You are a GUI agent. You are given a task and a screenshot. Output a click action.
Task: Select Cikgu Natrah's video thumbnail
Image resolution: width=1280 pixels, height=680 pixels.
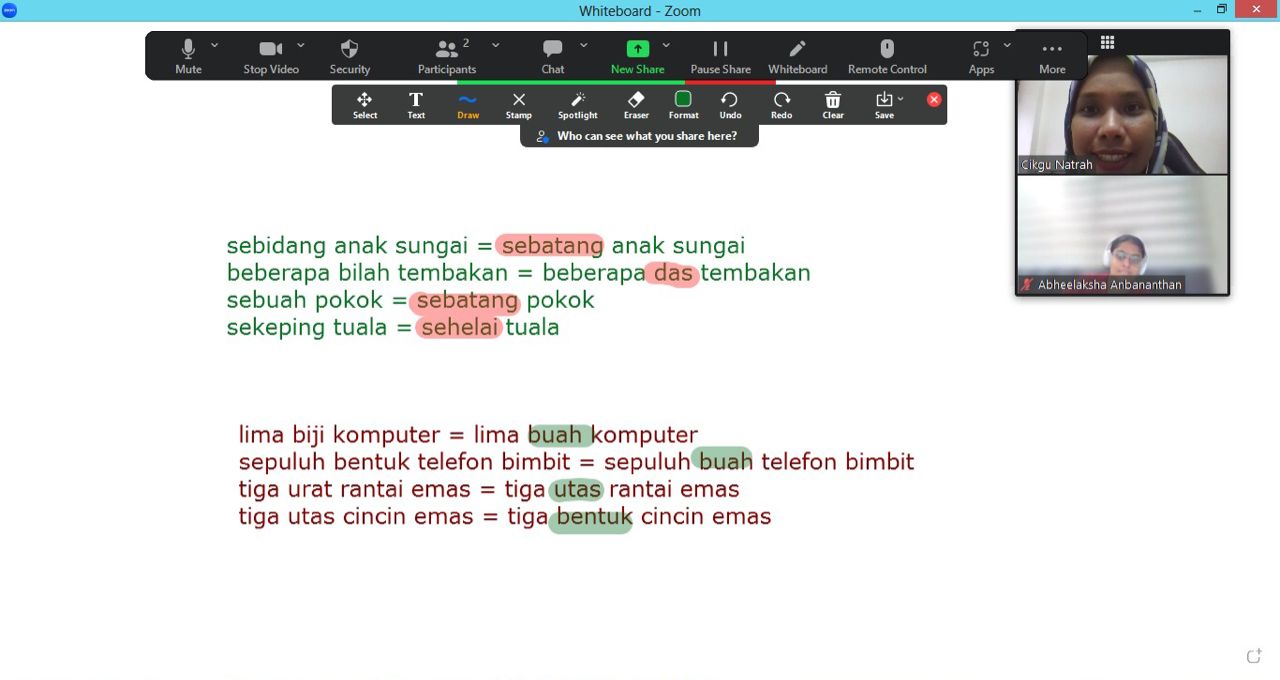click(1122, 114)
